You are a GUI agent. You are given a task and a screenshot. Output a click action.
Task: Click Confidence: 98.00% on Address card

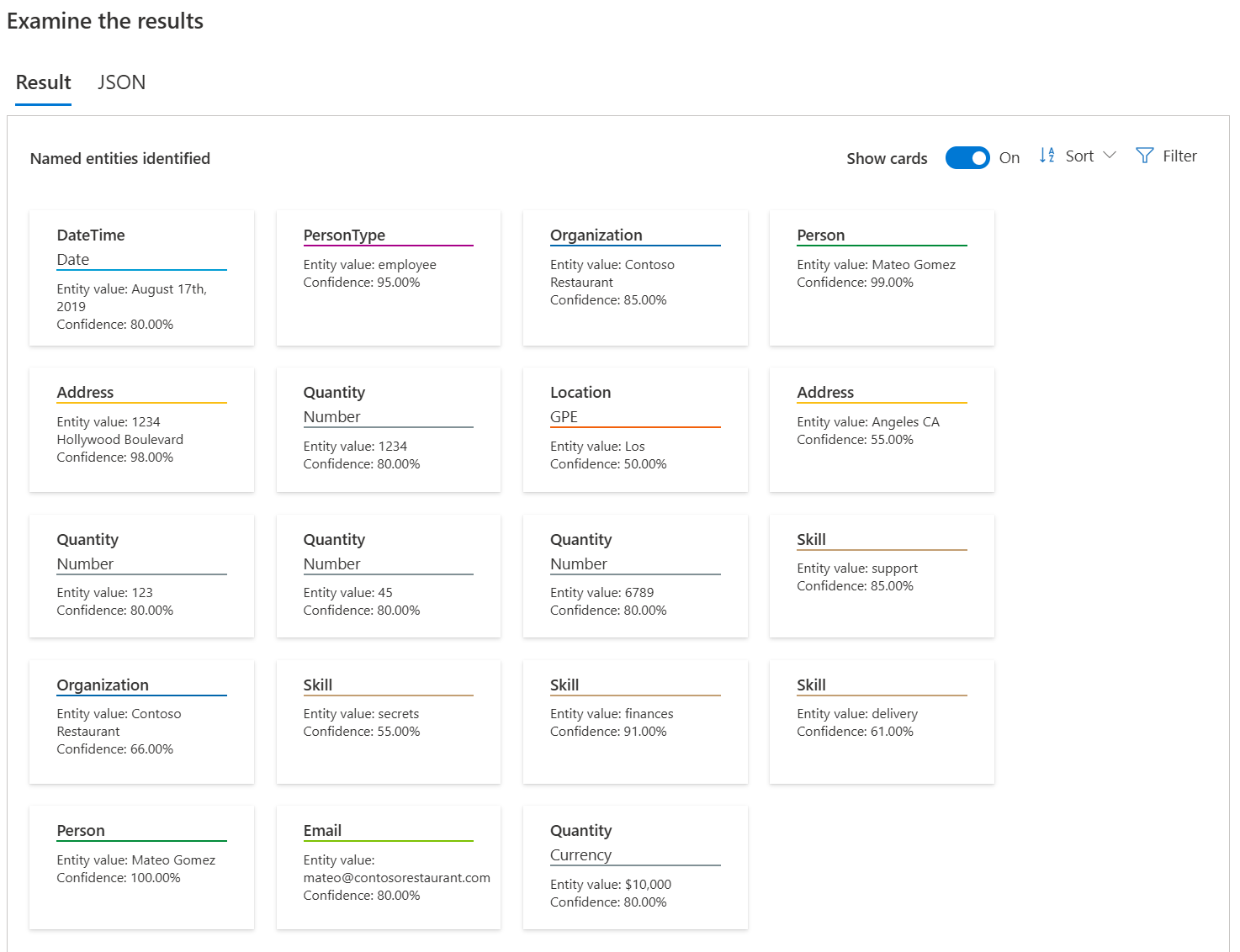(115, 457)
